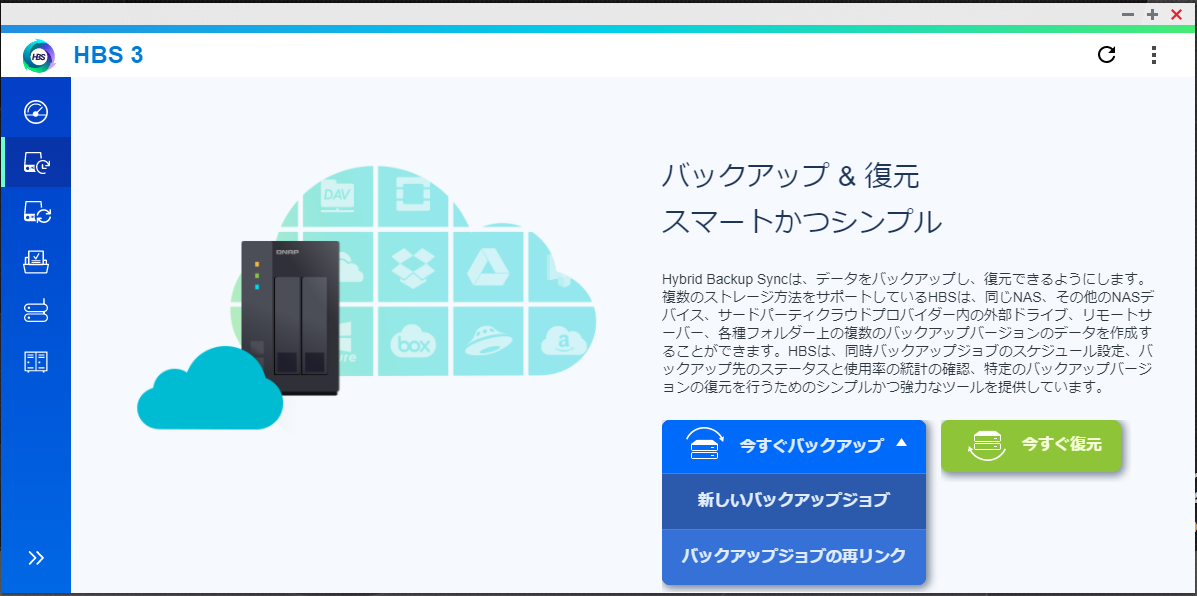Click the 今すぐバックアップ dropdown button
This screenshot has width=1197, height=596.
(x=794, y=446)
